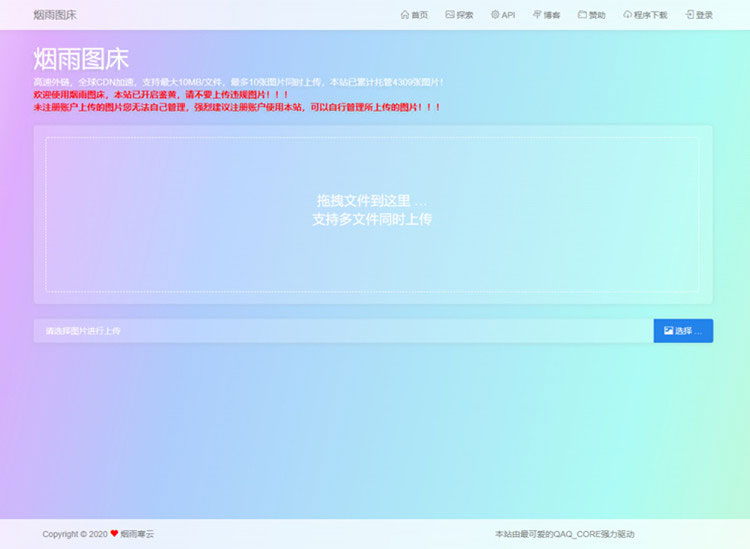
Task: Click the house icon for 首页
Action: point(404,15)
